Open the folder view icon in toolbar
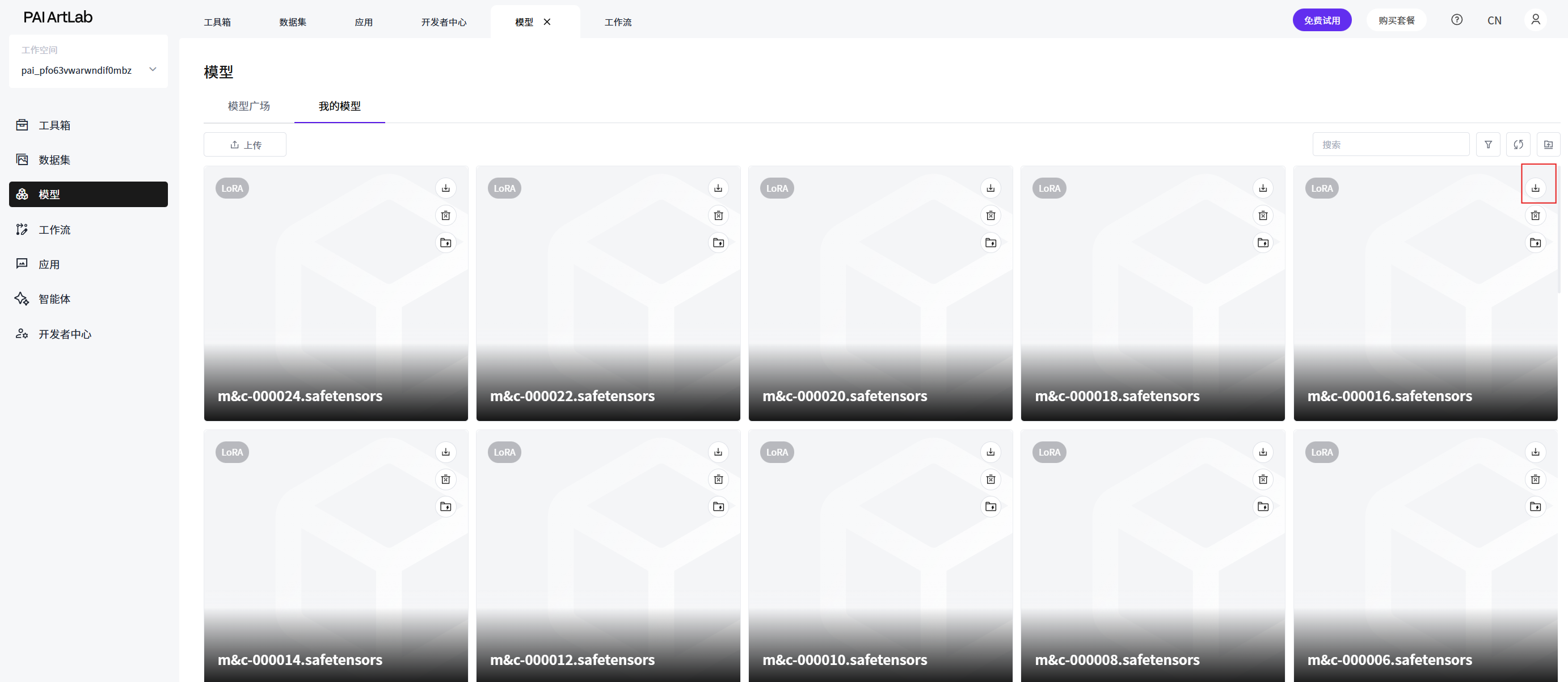The image size is (1568, 682). click(x=1548, y=145)
